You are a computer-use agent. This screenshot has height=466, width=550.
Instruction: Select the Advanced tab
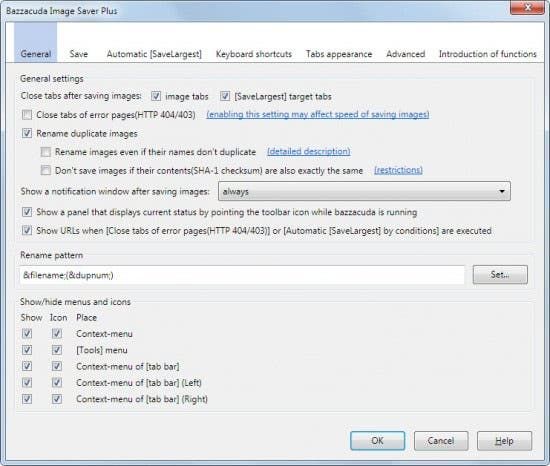(405, 54)
